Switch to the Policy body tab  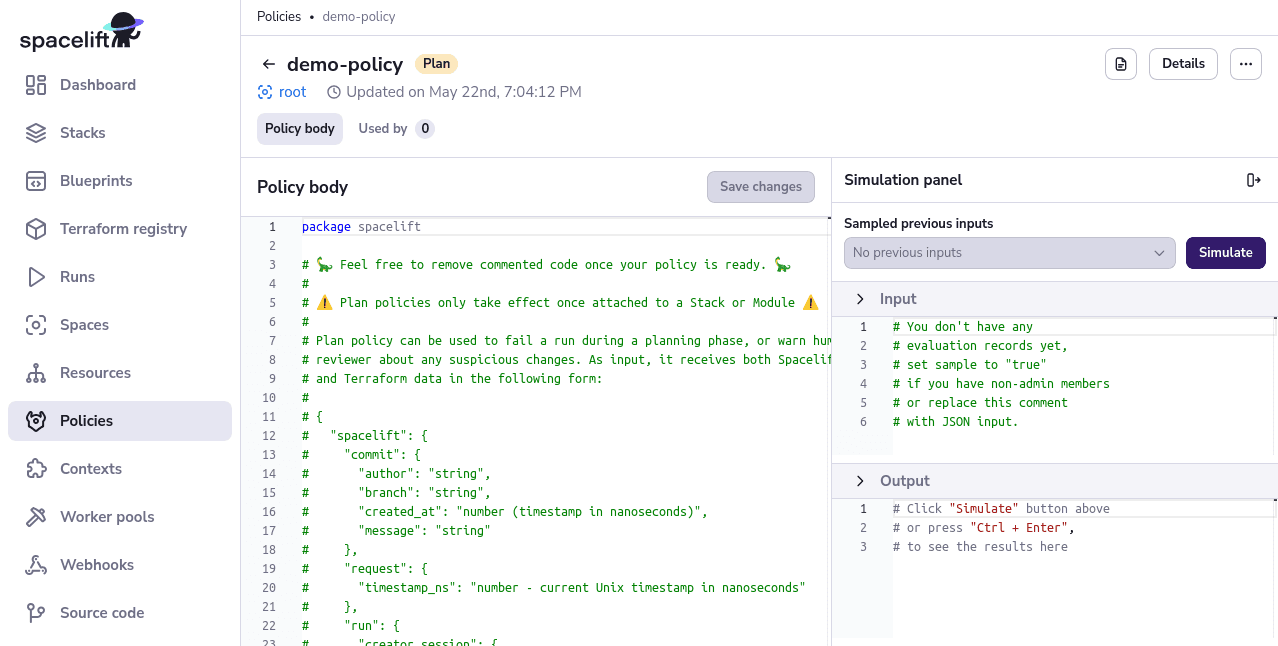point(300,129)
